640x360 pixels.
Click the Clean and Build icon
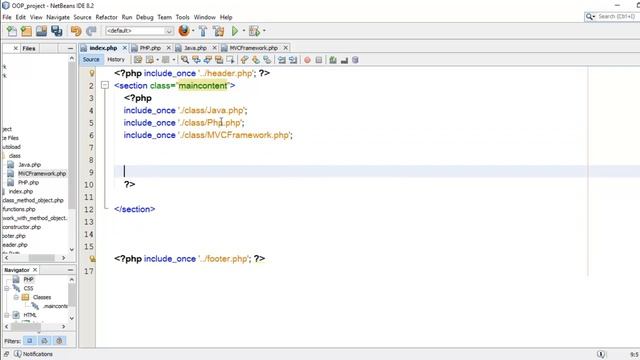point(219,31)
